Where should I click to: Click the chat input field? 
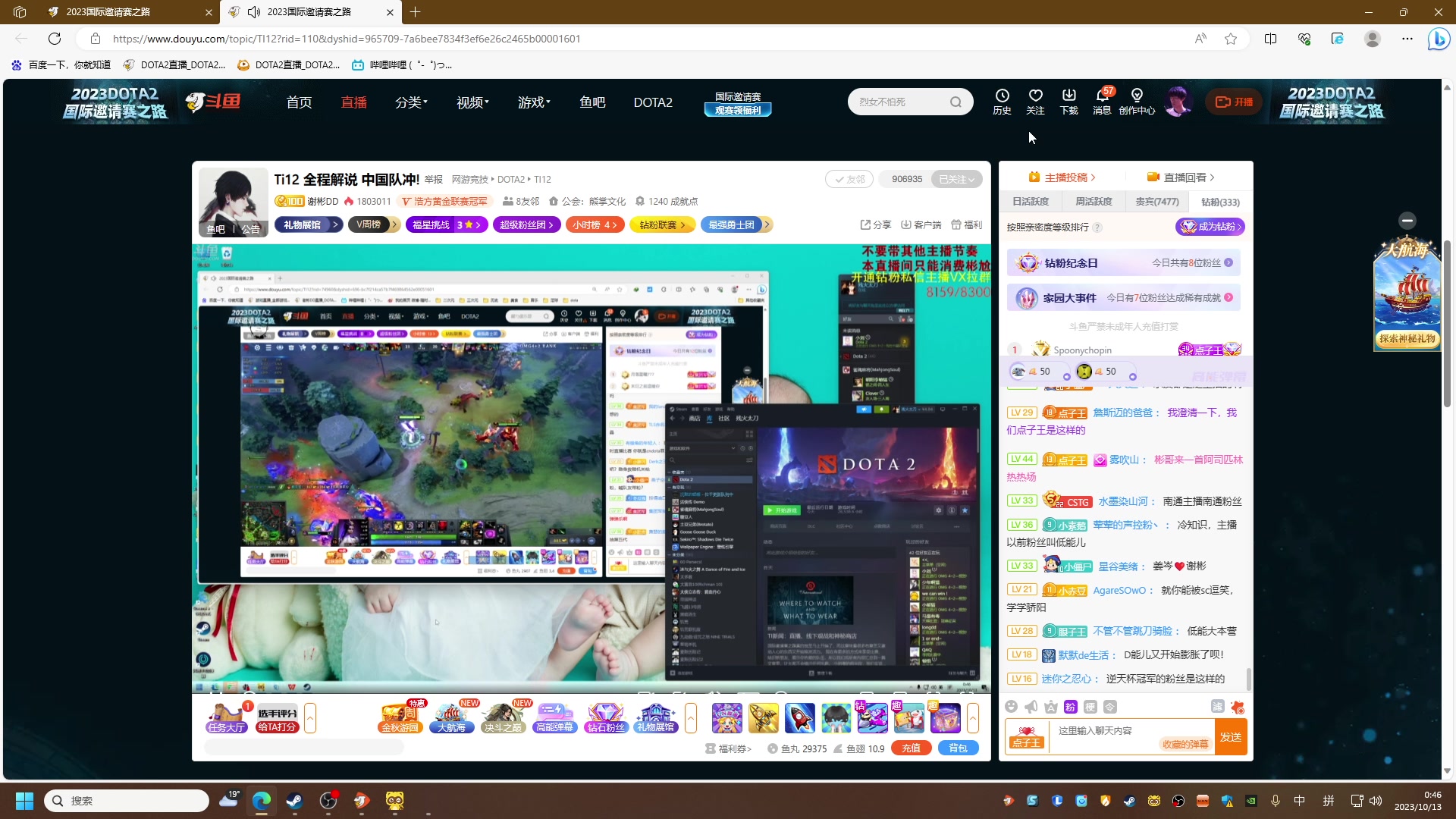pyautogui.click(x=1107, y=730)
